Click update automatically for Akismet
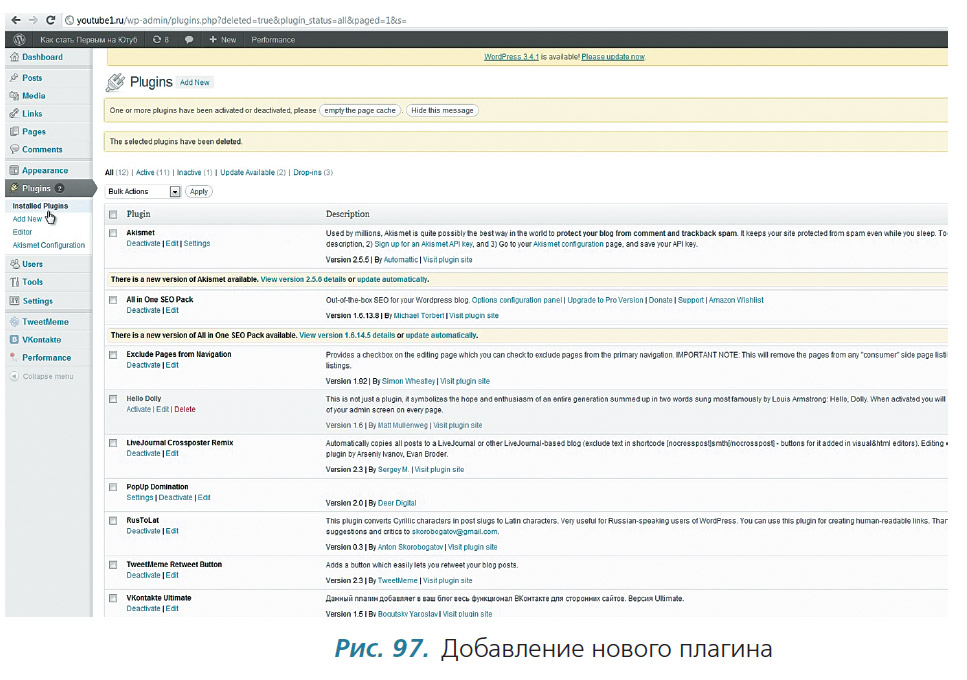Viewport: 967px width, 680px height. pos(392,279)
